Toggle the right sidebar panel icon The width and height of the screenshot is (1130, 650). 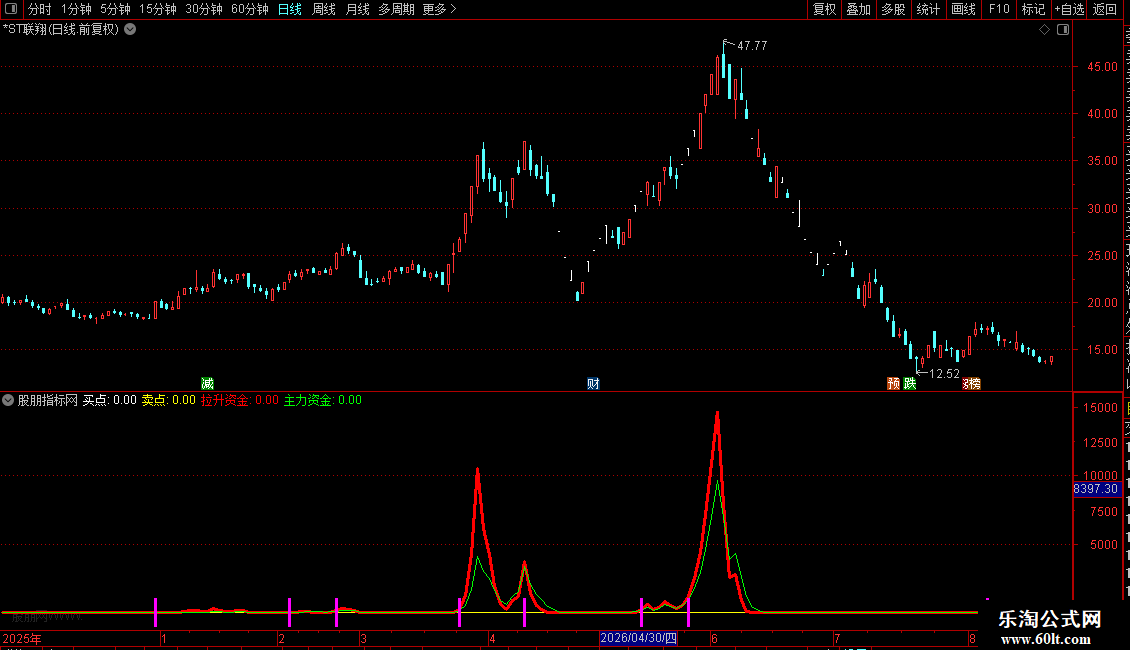pos(1063,30)
